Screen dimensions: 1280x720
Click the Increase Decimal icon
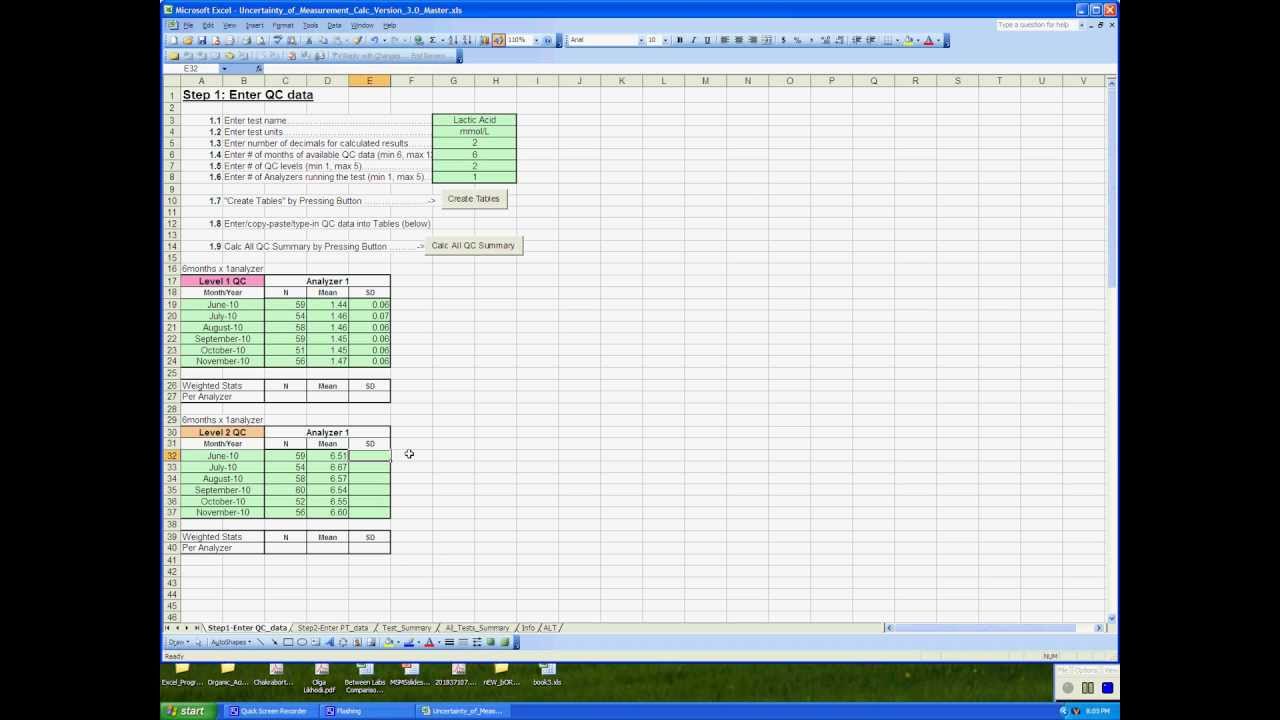tap(825, 40)
